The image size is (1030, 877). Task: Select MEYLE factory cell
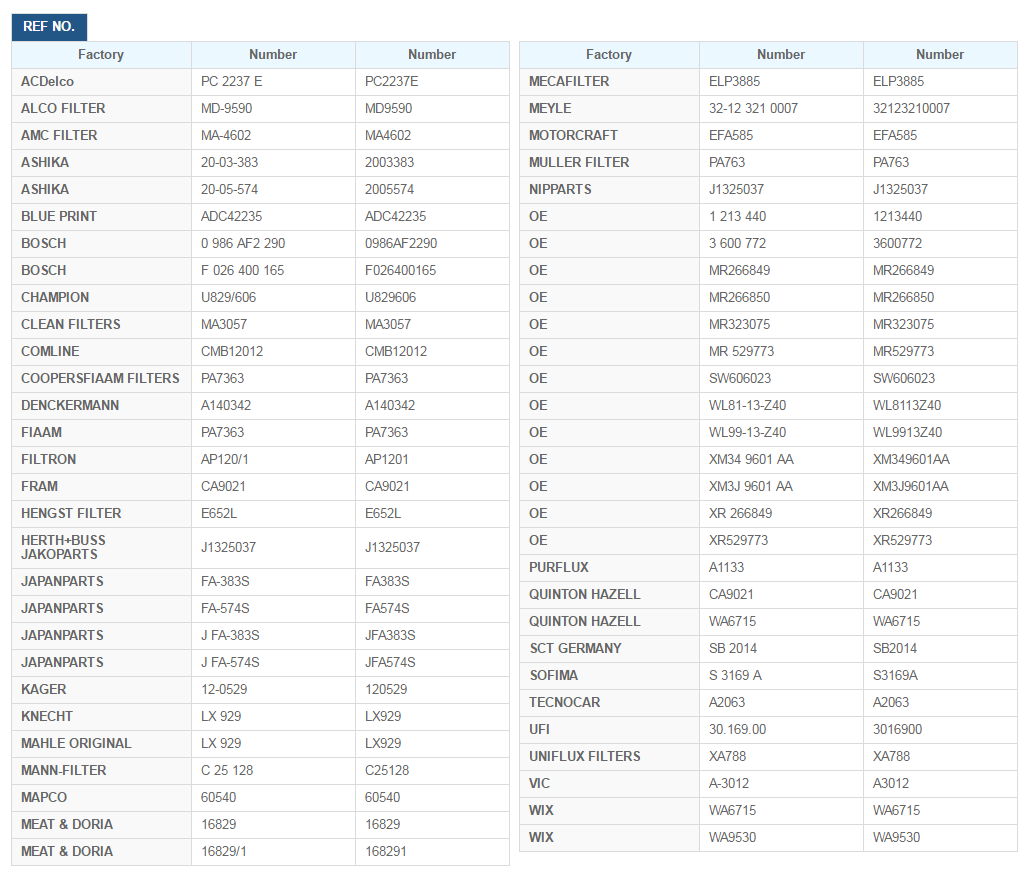tap(610, 109)
